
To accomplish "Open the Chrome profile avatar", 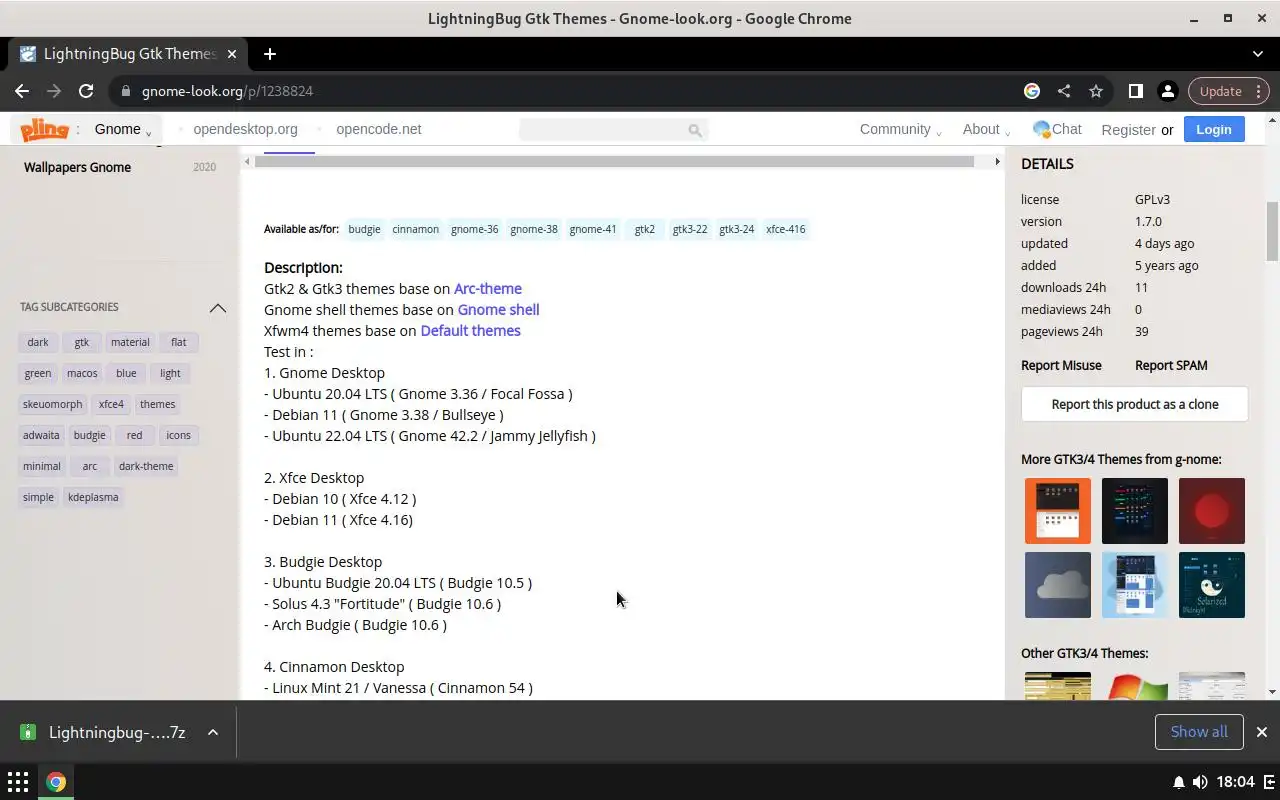I will coord(1167,91).
